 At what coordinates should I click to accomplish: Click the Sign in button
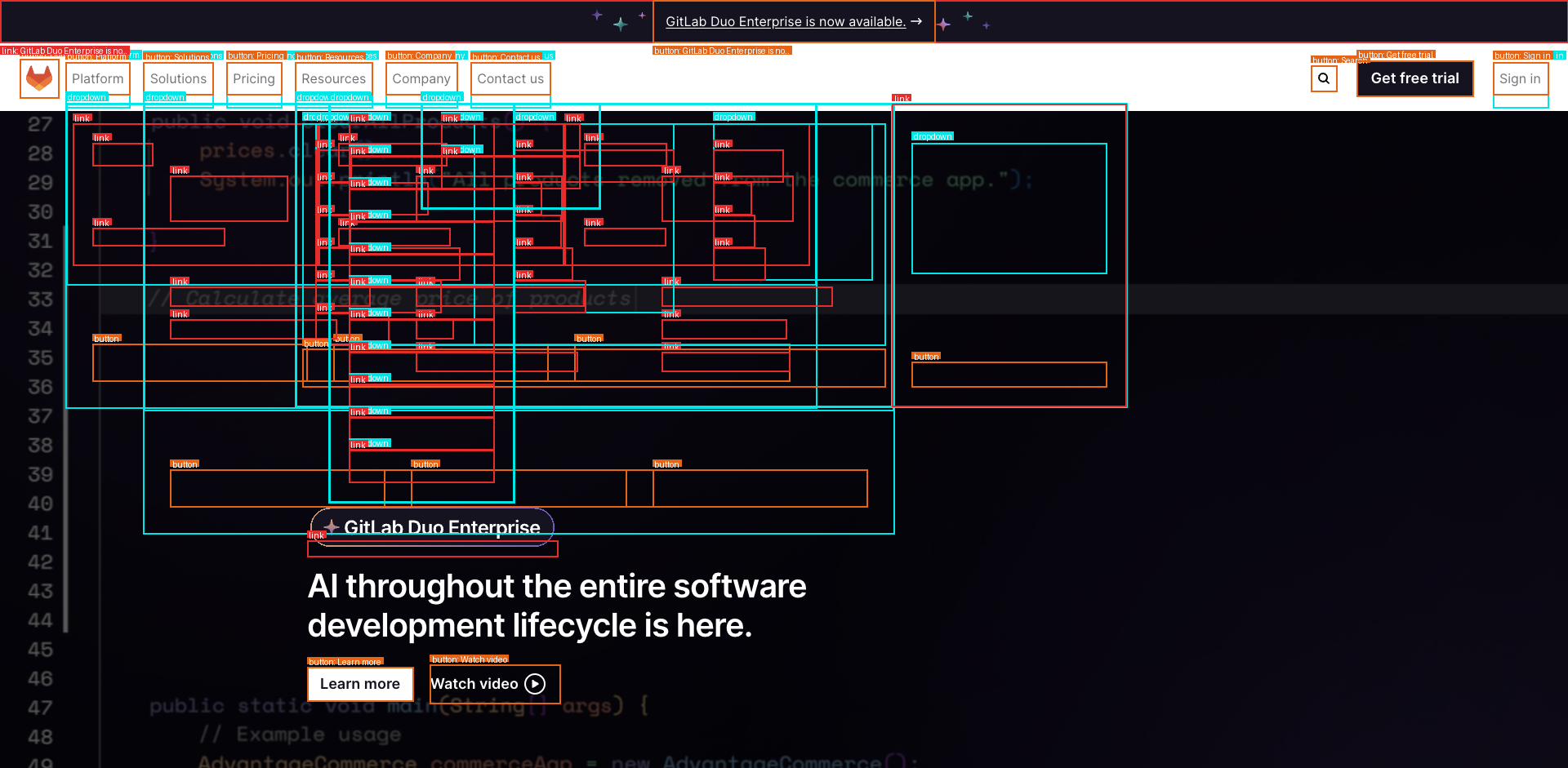pyautogui.click(x=1520, y=78)
